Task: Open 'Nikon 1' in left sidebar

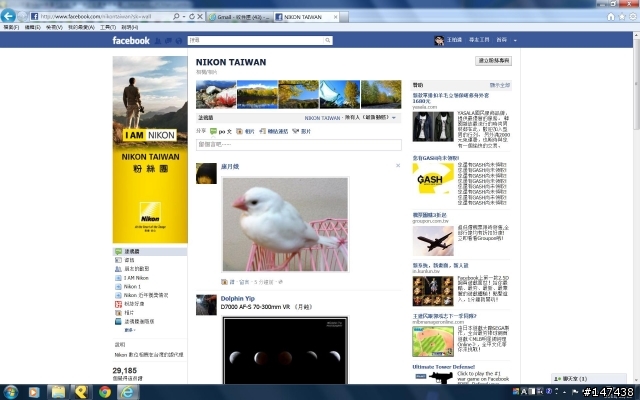Action: click(x=132, y=287)
